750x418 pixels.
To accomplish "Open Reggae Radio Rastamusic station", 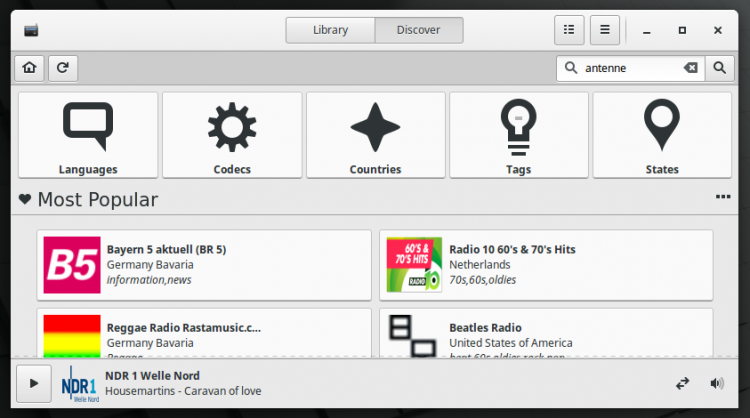I will (204, 333).
